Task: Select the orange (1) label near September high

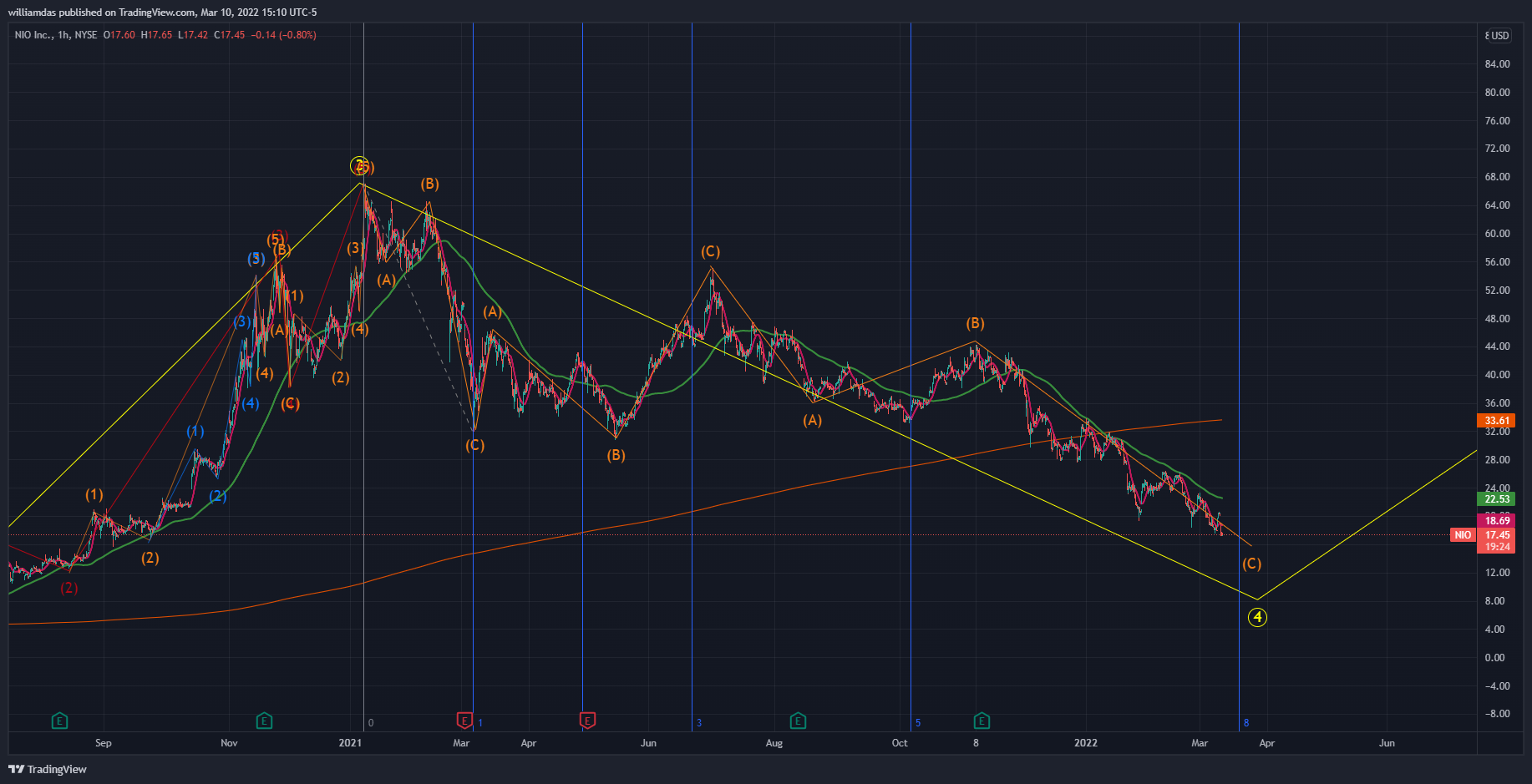Action: point(94,494)
